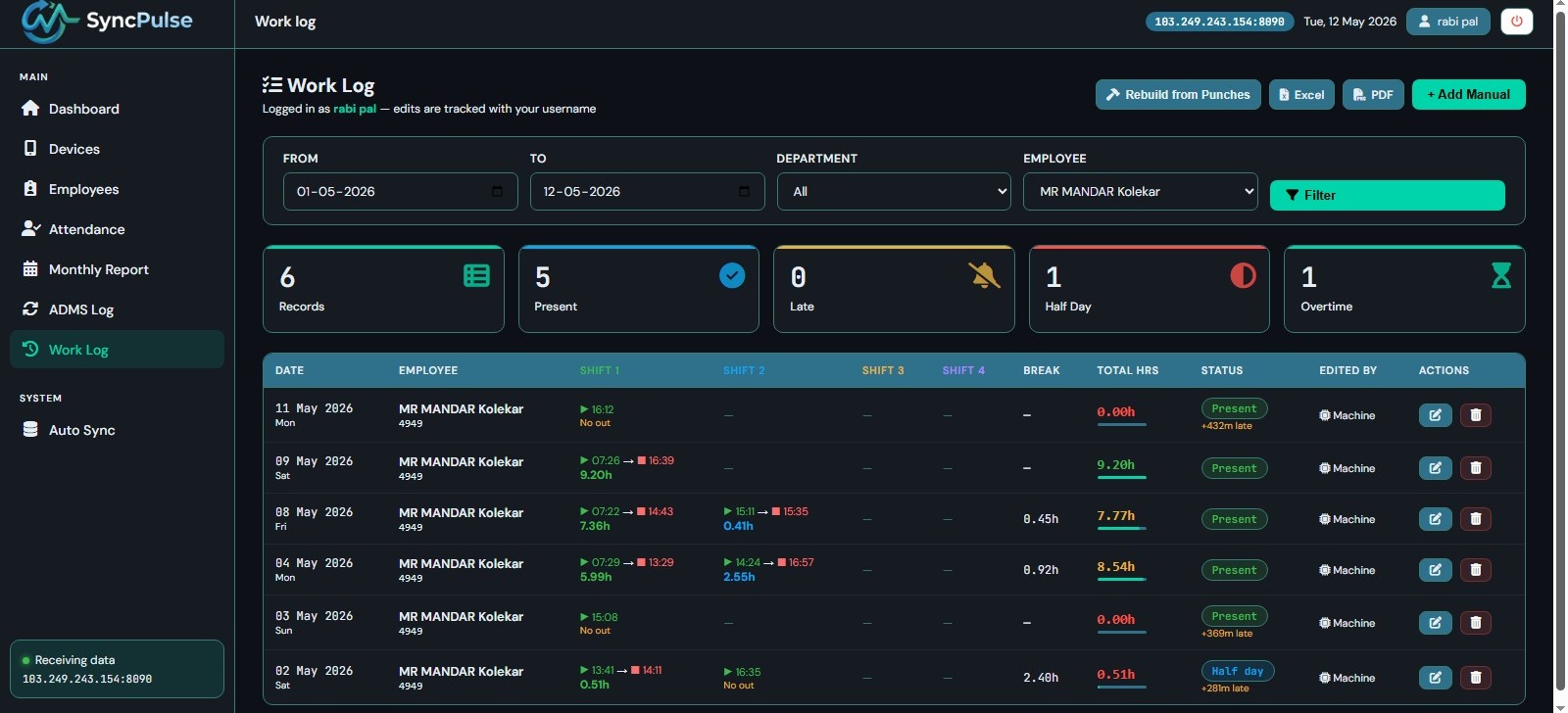Edit the 08 May 2026 record

coord(1435,519)
